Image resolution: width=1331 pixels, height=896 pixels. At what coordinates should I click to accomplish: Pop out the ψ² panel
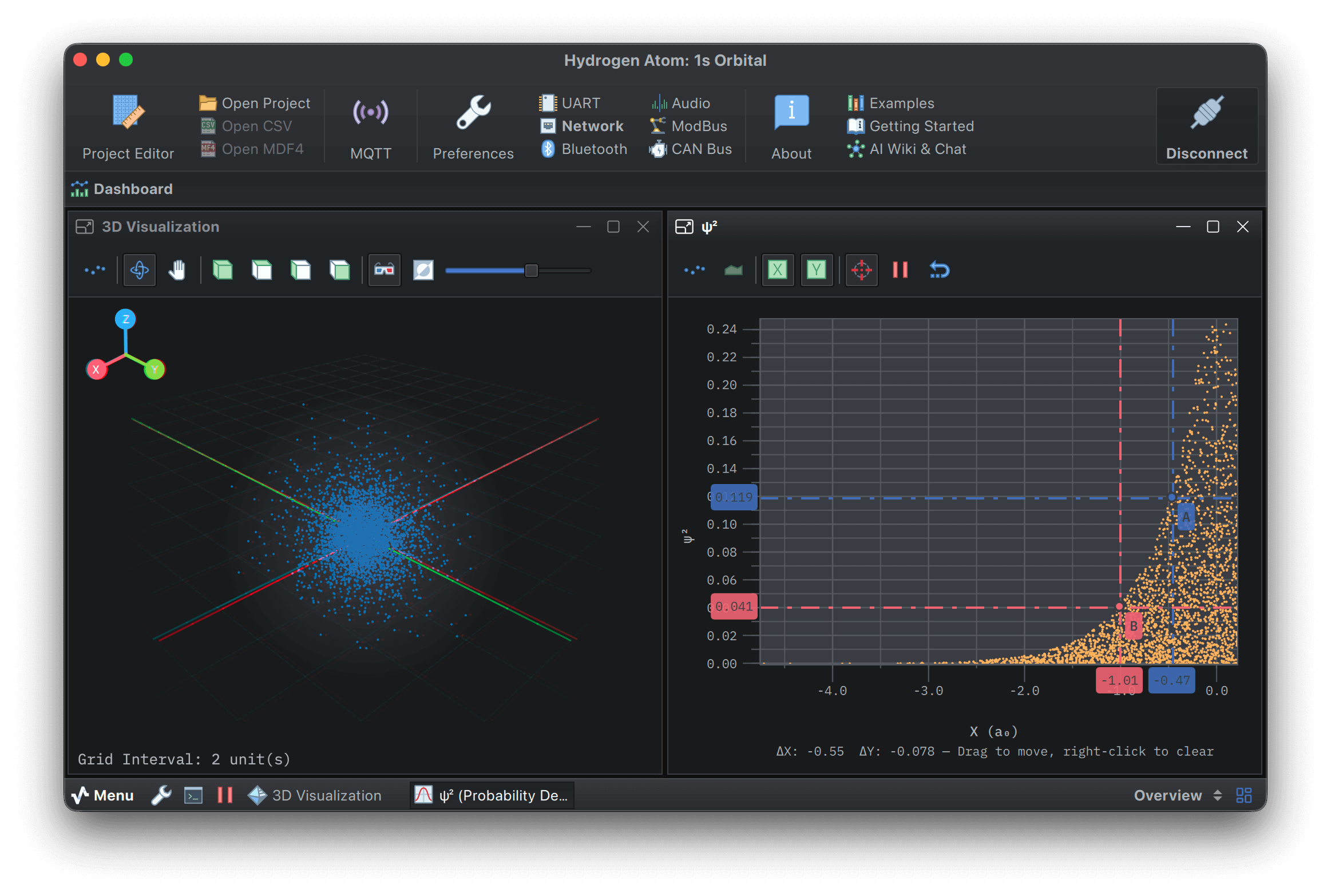click(x=684, y=226)
